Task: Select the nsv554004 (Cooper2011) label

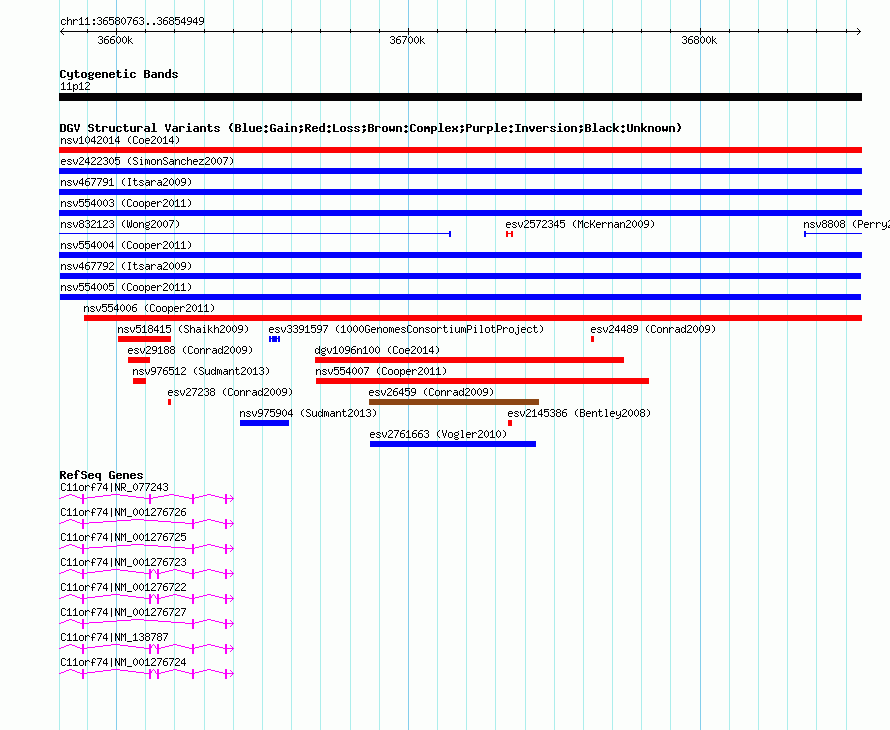Action: (126, 245)
